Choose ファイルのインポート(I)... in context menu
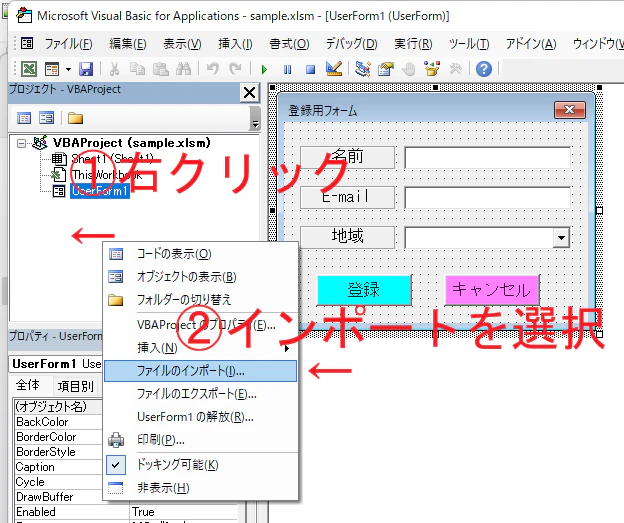This screenshot has width=624, height=523. [201, 371]
